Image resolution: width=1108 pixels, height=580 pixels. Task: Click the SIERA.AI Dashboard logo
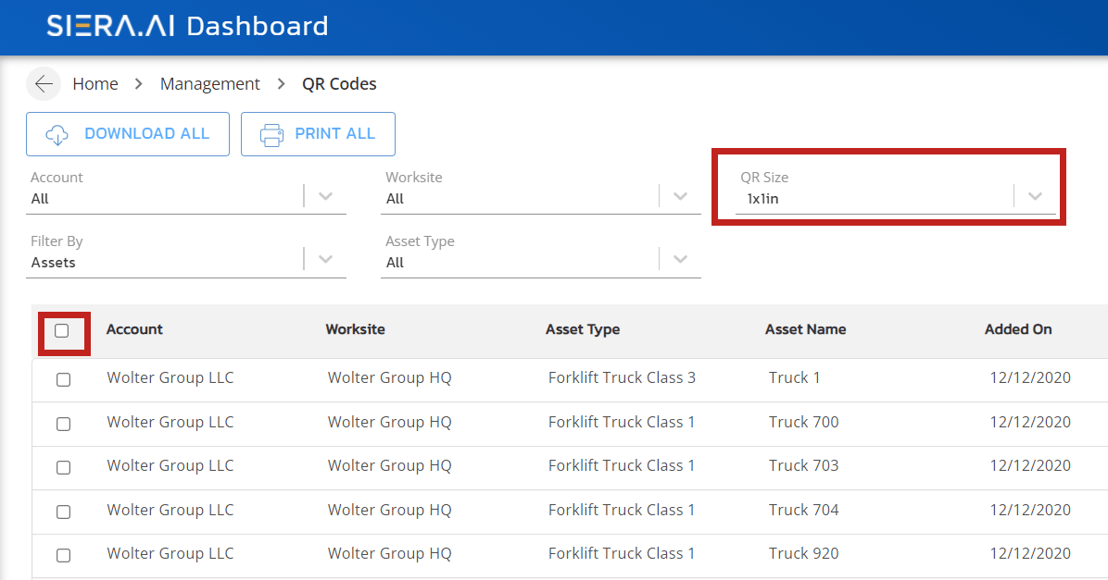tap(187, 26)
